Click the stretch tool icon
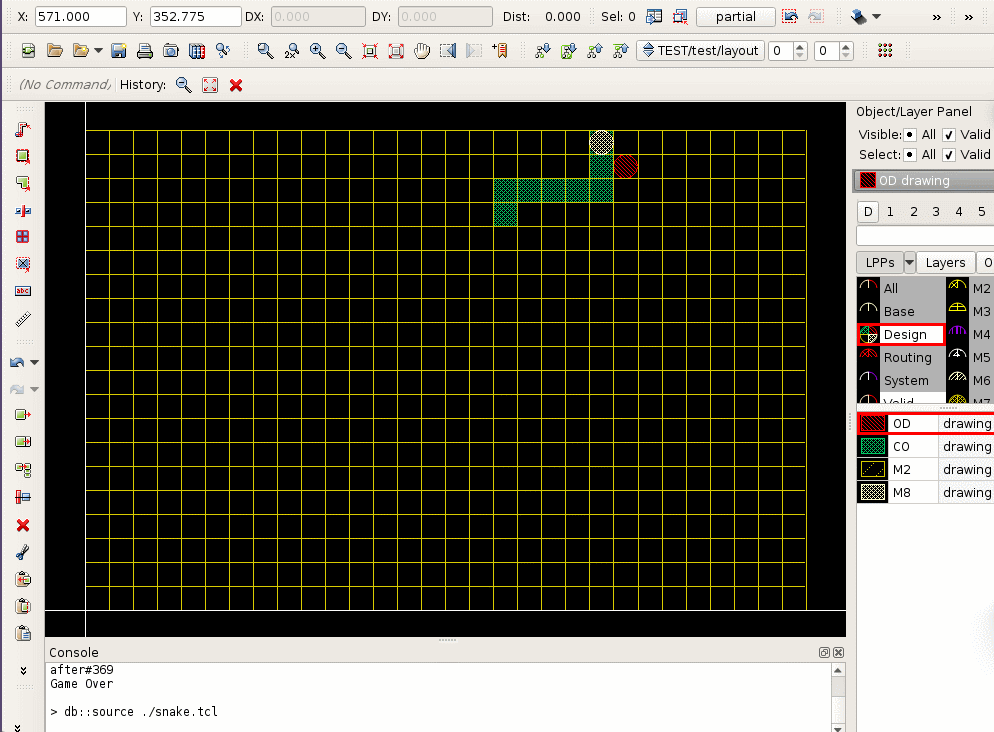 tap(23, 442)
